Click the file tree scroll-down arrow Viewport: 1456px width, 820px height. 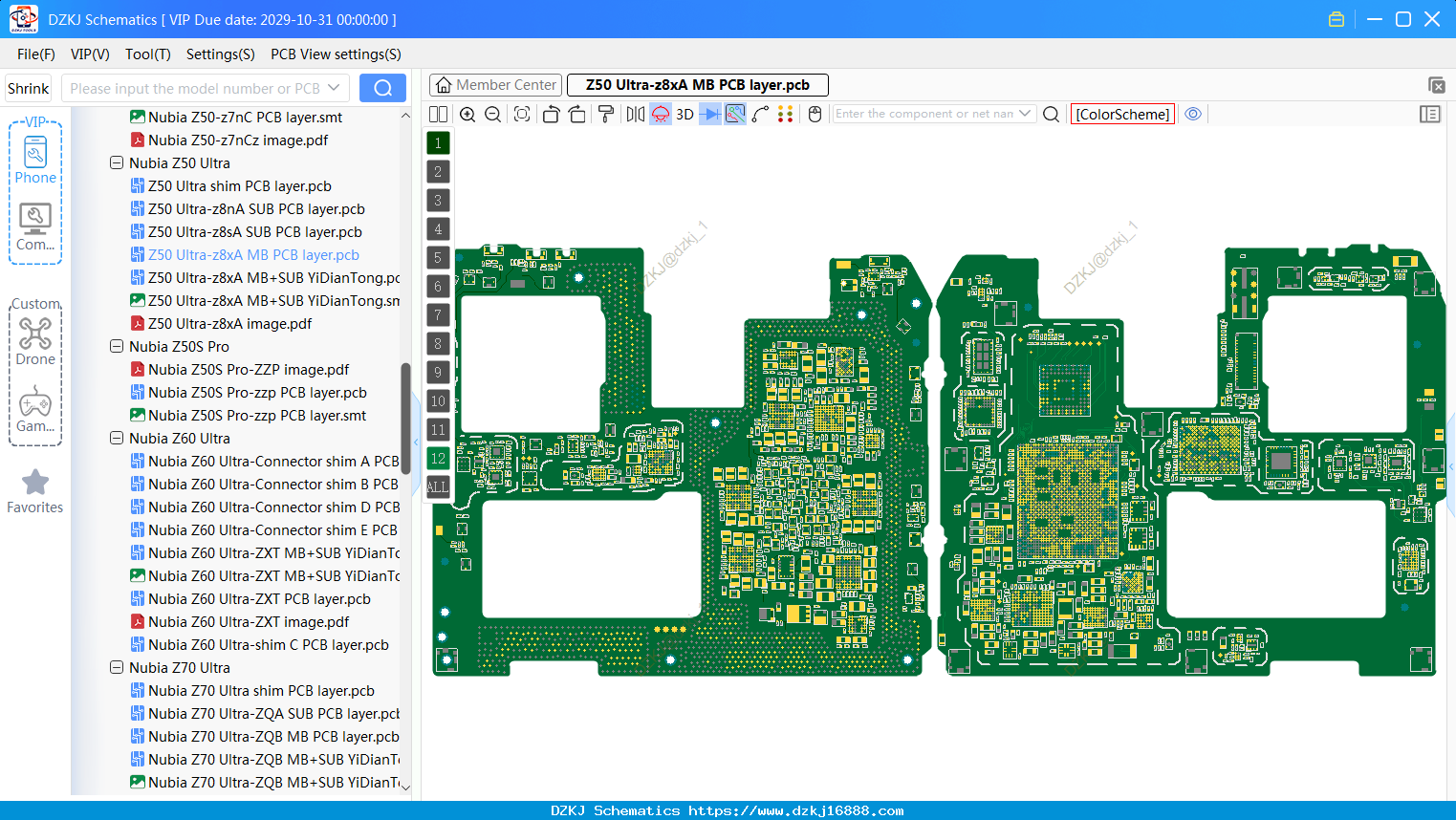click(405, 787)
